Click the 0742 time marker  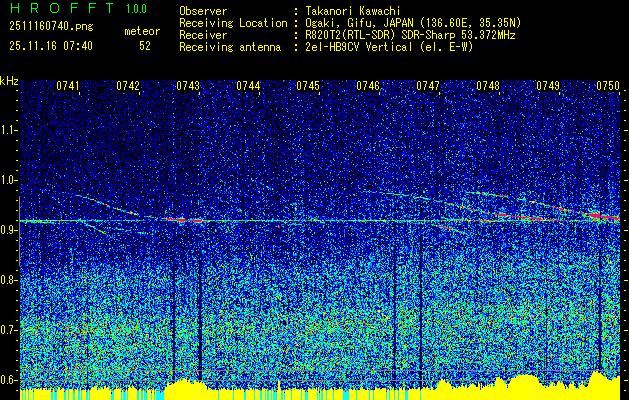[x=128, y=86]
